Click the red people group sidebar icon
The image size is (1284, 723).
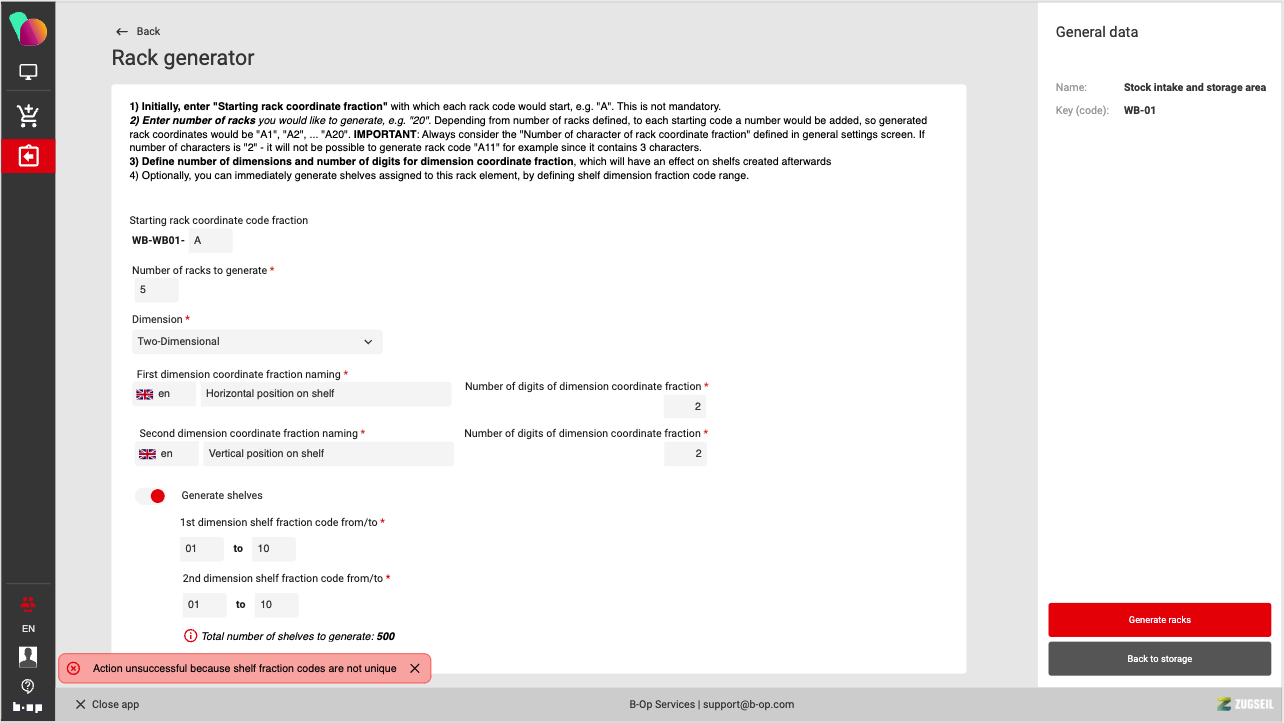[x=28, y=603]
